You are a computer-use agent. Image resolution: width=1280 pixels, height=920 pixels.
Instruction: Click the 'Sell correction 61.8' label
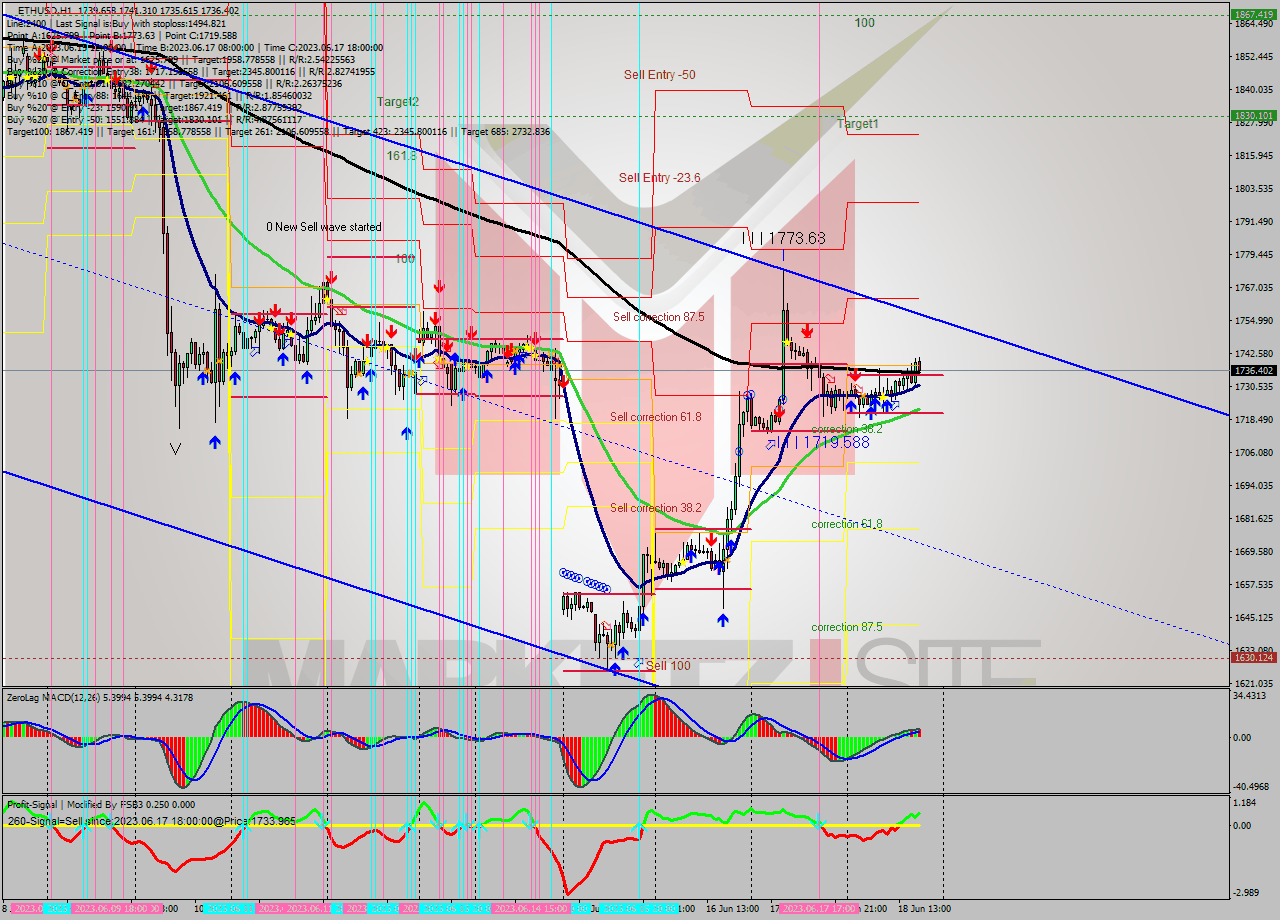tap(656, 417)
